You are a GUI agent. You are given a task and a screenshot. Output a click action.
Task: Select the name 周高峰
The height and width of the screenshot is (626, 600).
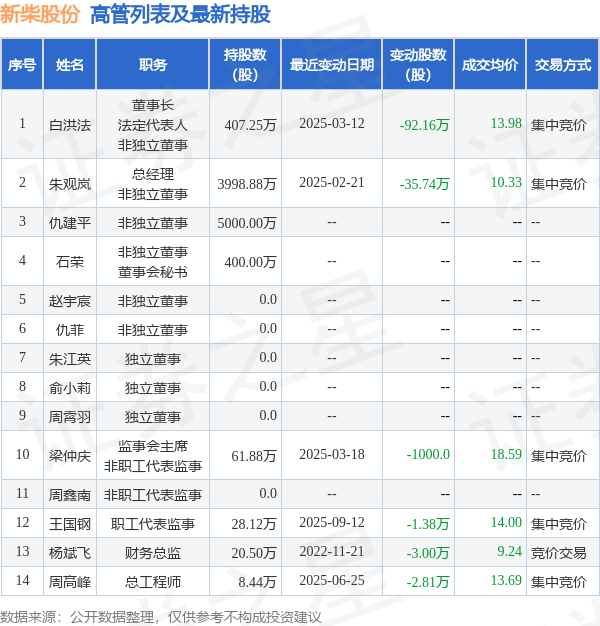coord(70,582)
